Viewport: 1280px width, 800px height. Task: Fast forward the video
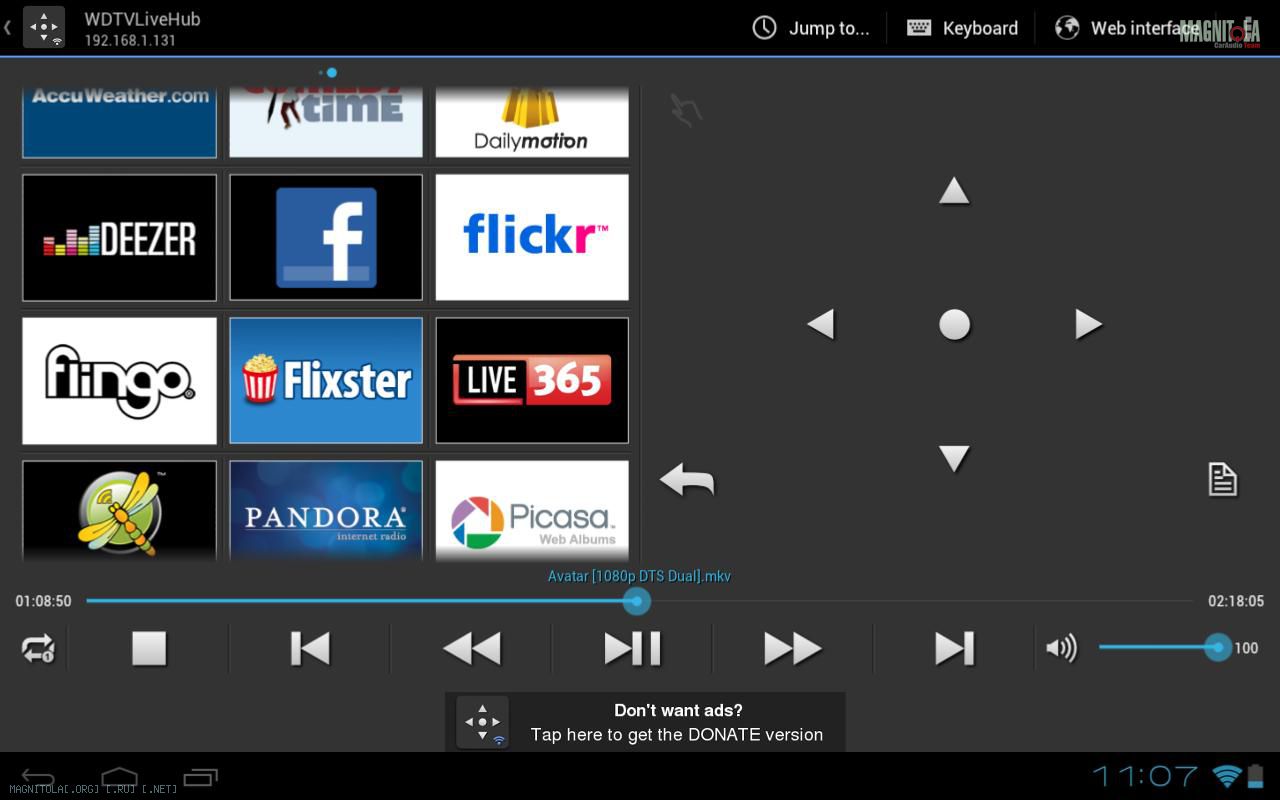click(793, 648)
